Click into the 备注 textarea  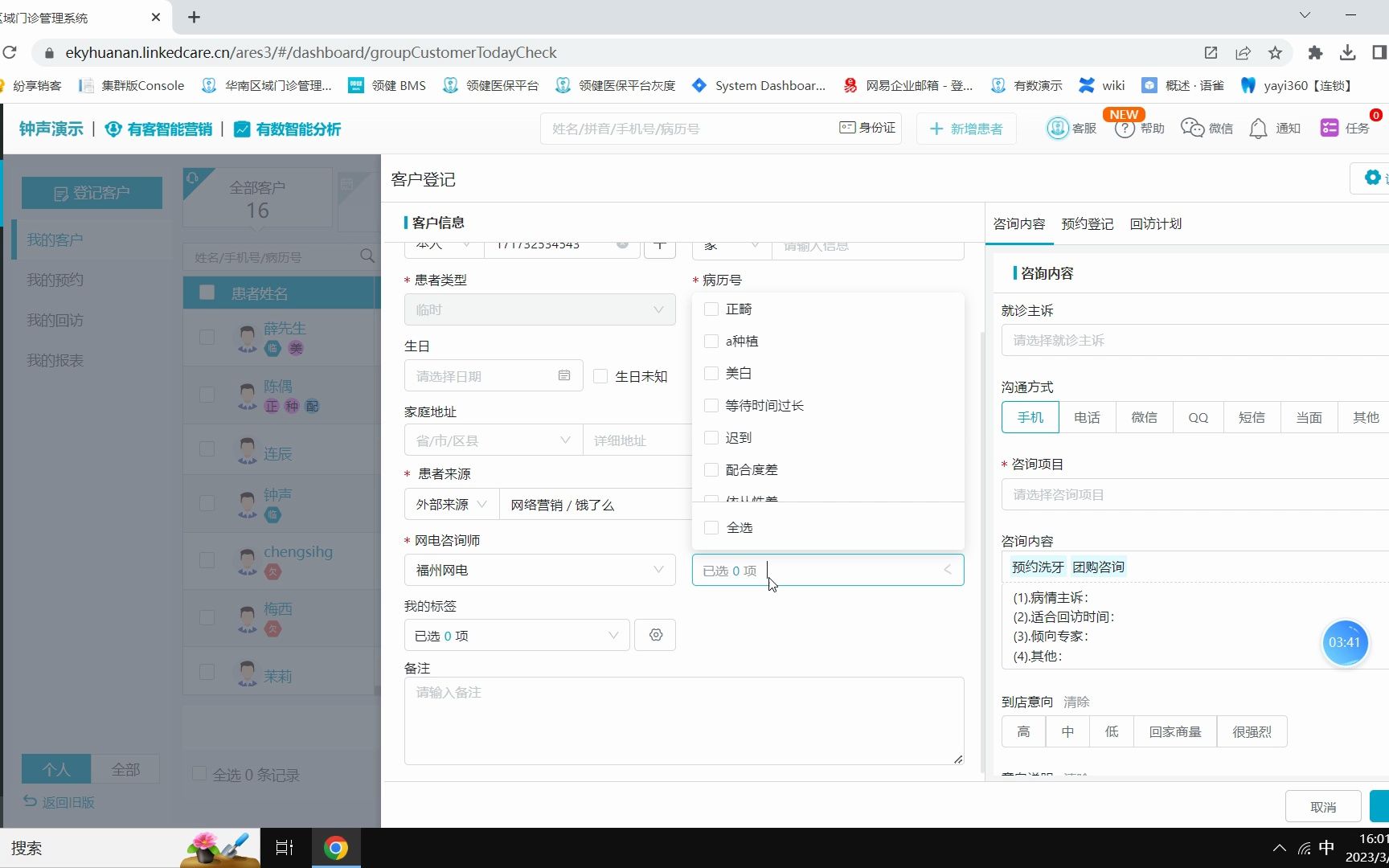[684, 720]
